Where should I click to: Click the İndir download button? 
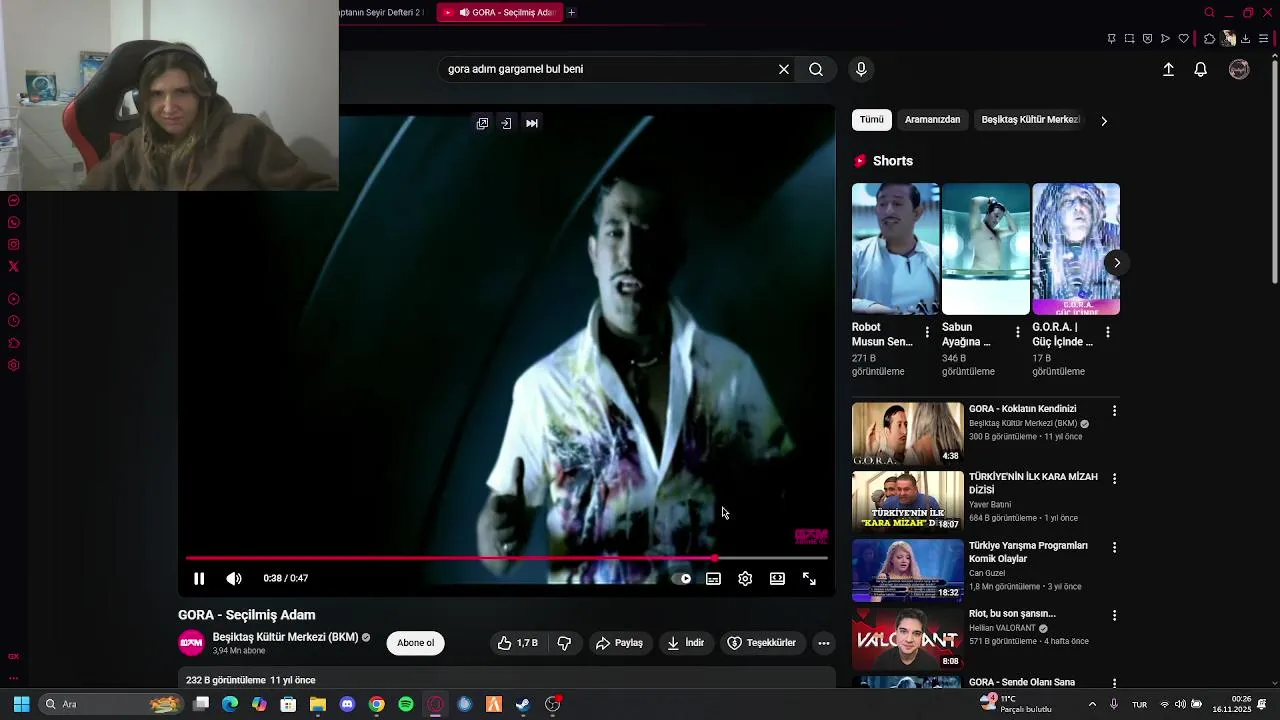[x=686, y=643]
